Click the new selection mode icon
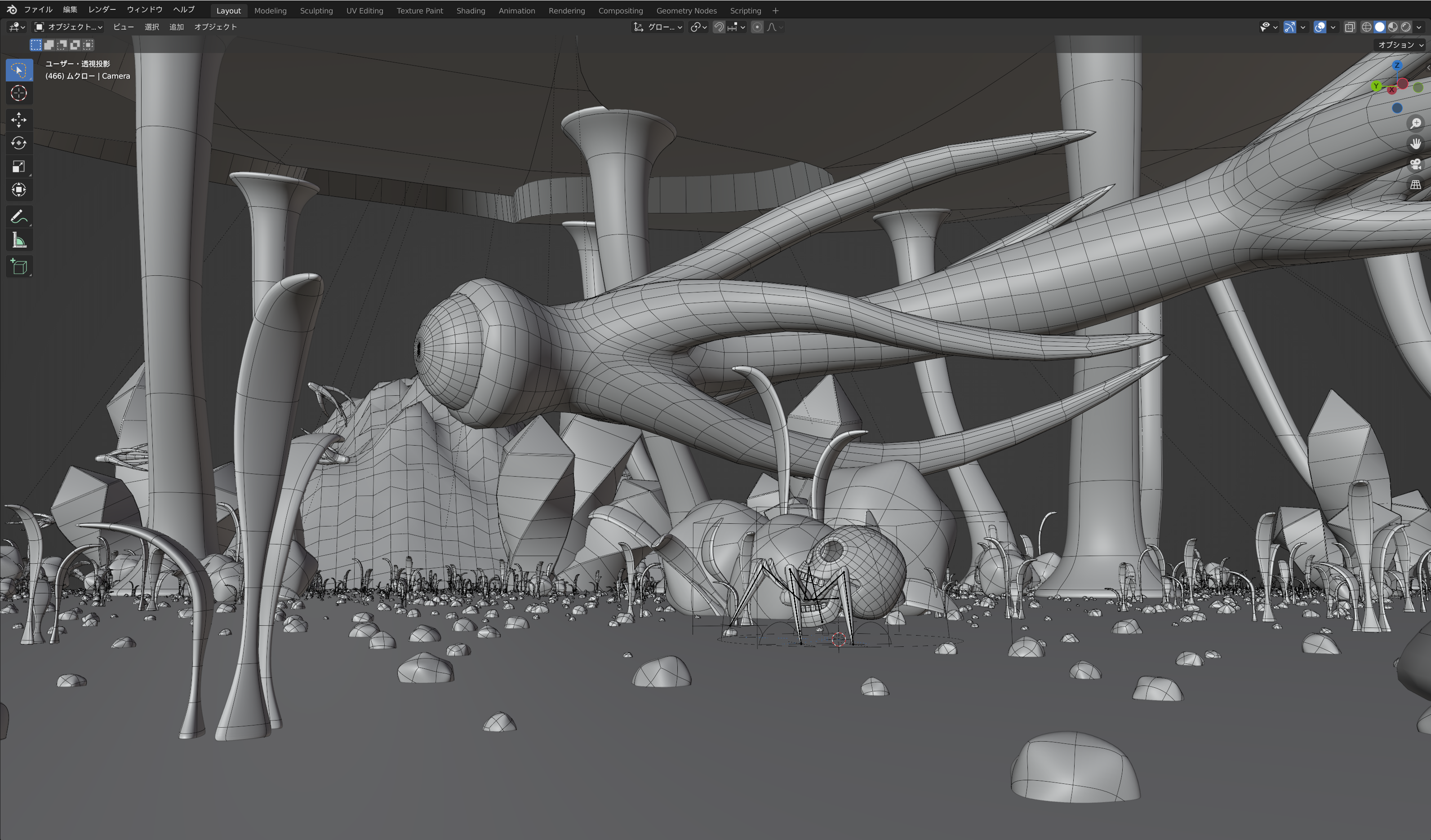 click(36, 45)
